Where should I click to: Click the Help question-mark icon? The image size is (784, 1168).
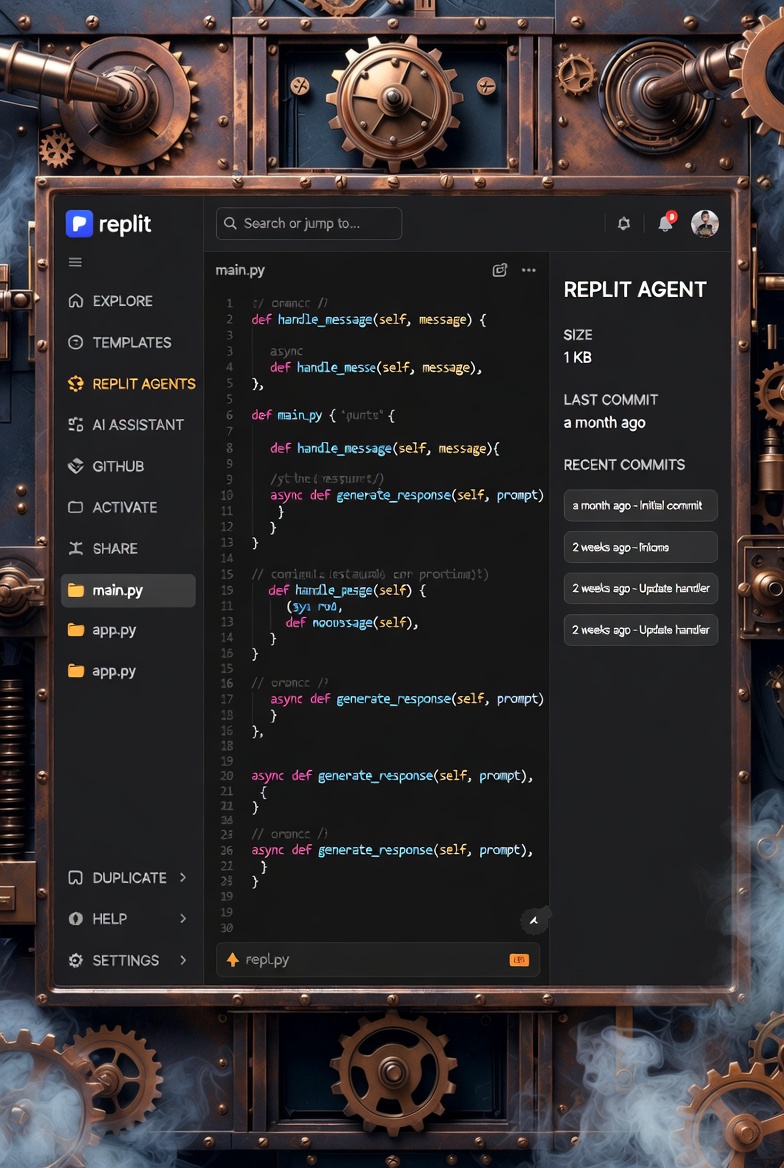pyautogui.click(x=75, y=918)
